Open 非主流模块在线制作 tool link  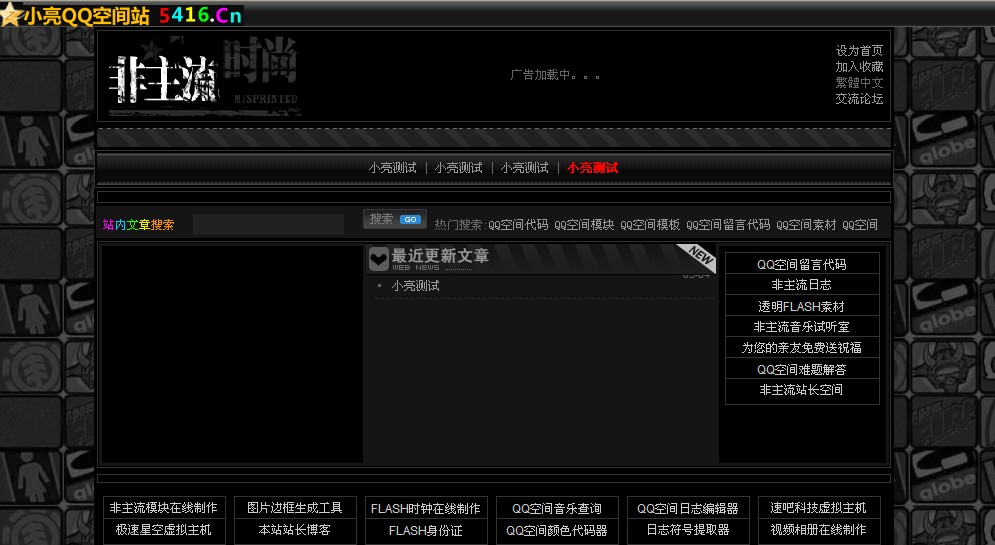164,508
